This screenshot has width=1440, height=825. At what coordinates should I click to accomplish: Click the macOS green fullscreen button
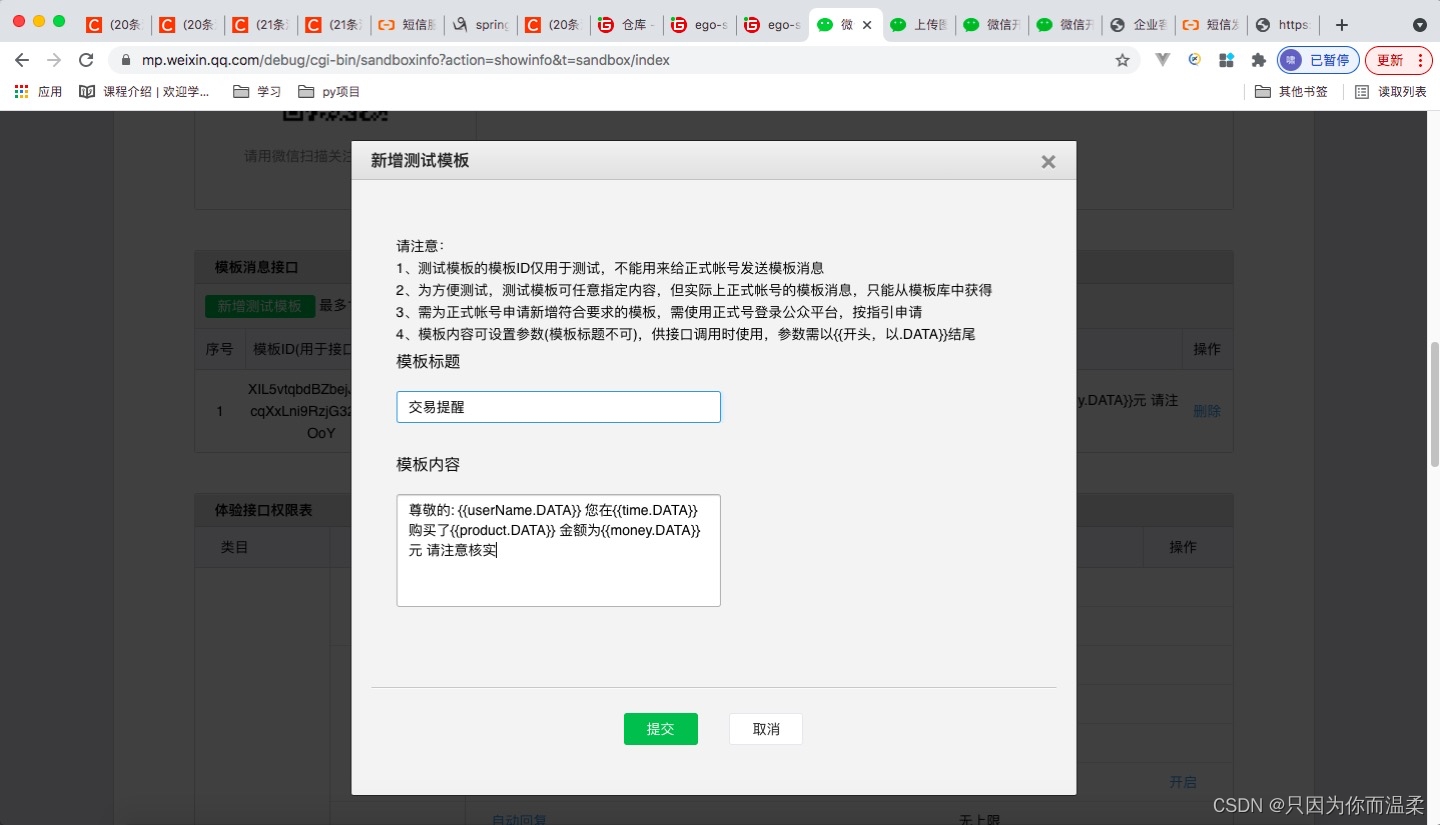click(x=59, y=21)
